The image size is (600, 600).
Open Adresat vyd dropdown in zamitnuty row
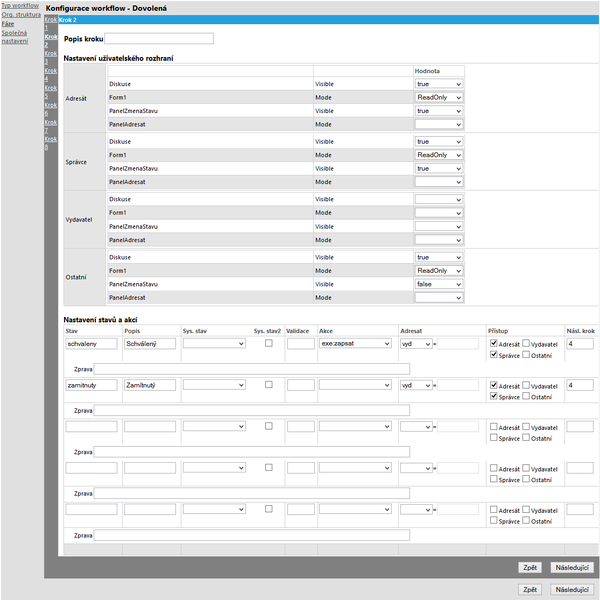416,385
